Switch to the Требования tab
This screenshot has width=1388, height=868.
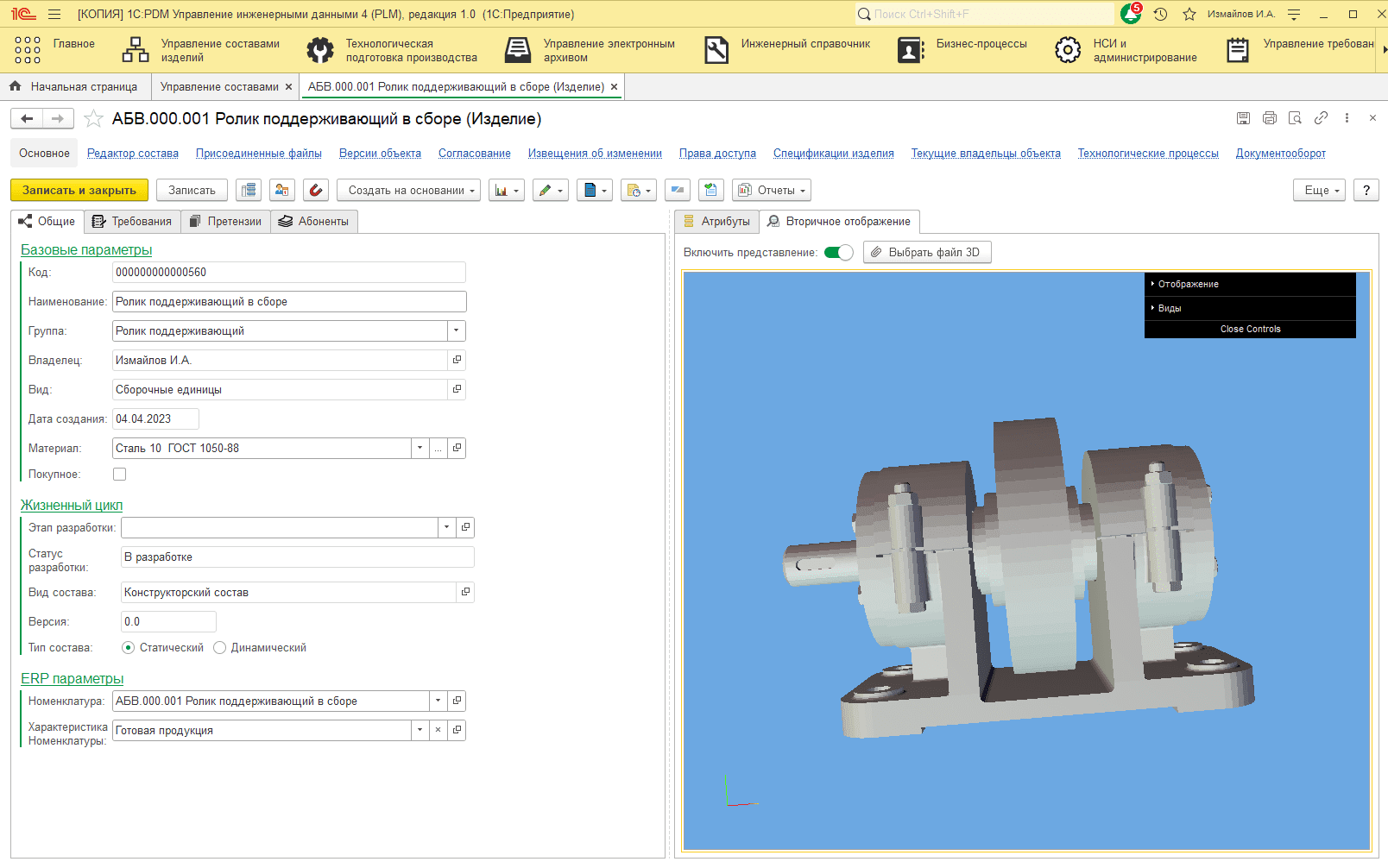(132, 221)
